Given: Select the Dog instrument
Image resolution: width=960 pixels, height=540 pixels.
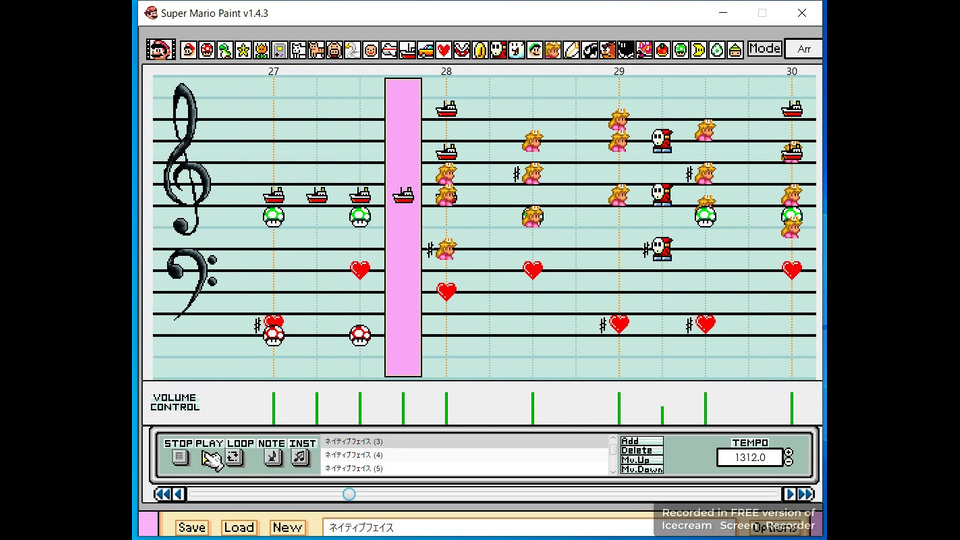Looking at the screenshot, I should tap(298, 50).
